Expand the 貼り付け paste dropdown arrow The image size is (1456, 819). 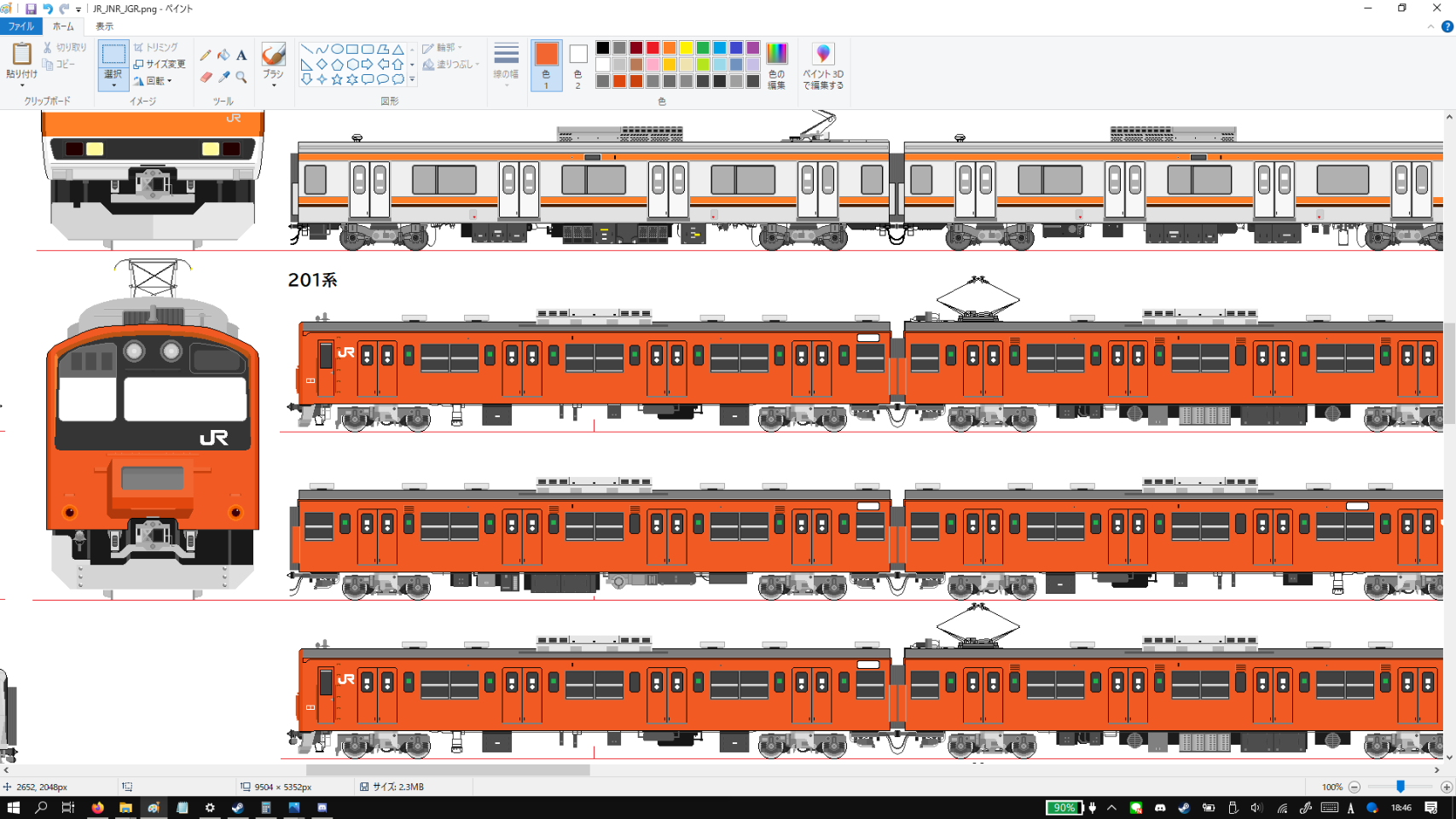click(x=21, y=84)
